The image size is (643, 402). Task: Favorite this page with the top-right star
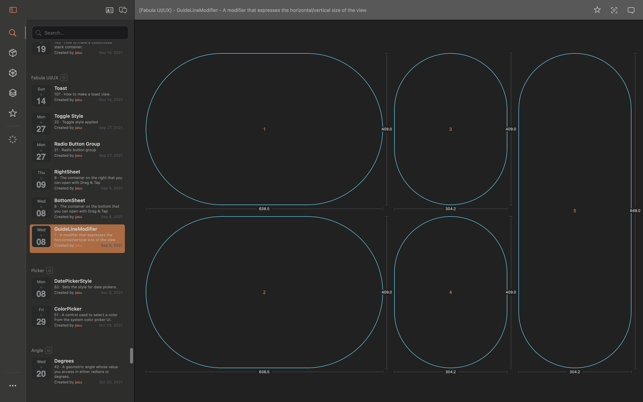(x=597, y=10)
